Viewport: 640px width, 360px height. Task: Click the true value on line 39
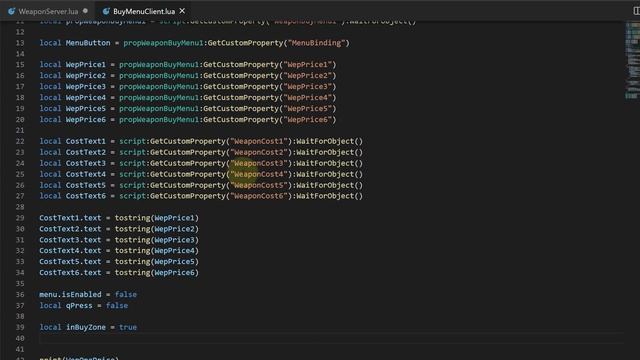128,327
